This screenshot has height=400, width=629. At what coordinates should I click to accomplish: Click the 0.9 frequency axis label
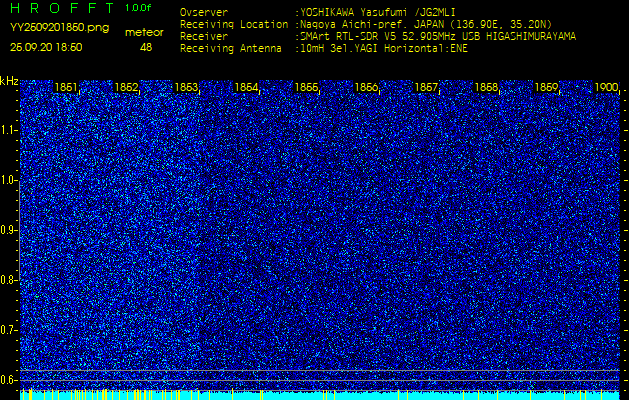click(9, 229)
